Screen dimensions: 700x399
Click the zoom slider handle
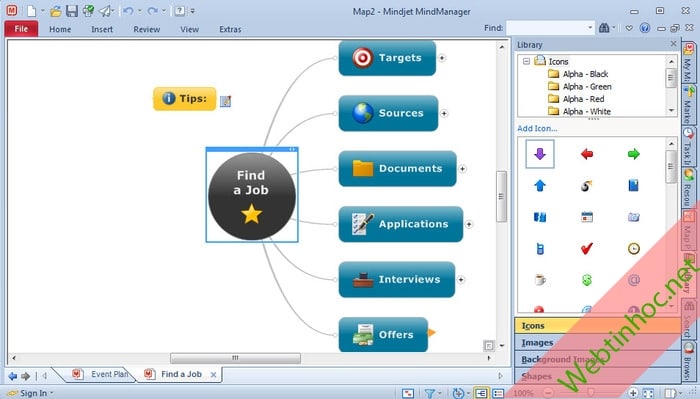point(591,392)
